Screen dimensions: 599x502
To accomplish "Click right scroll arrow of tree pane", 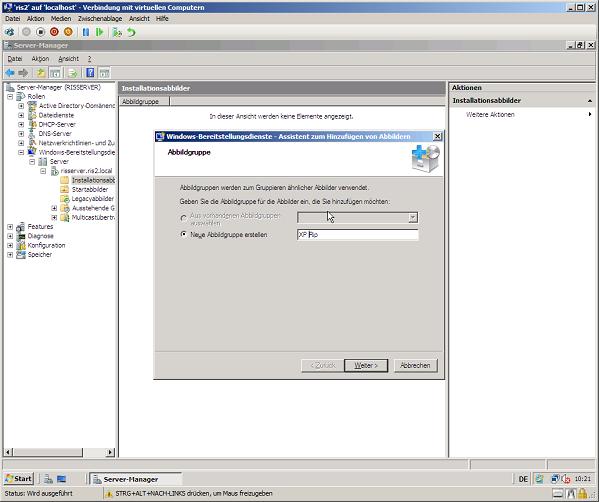I will [x=110, y=452].
